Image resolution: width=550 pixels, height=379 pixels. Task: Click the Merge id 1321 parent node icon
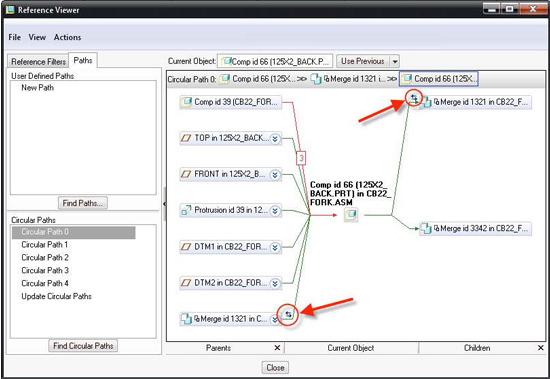pyautogui.click(x=186, y=319)
